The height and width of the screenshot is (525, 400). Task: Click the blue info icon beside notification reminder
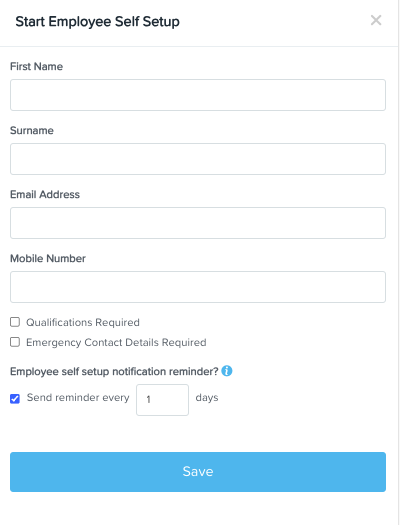(x=227, y=371)
